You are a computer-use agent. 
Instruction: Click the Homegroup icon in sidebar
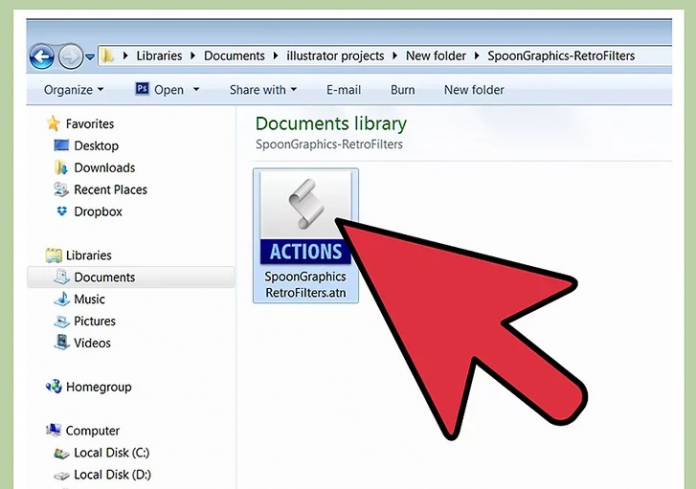pos(54,387)
